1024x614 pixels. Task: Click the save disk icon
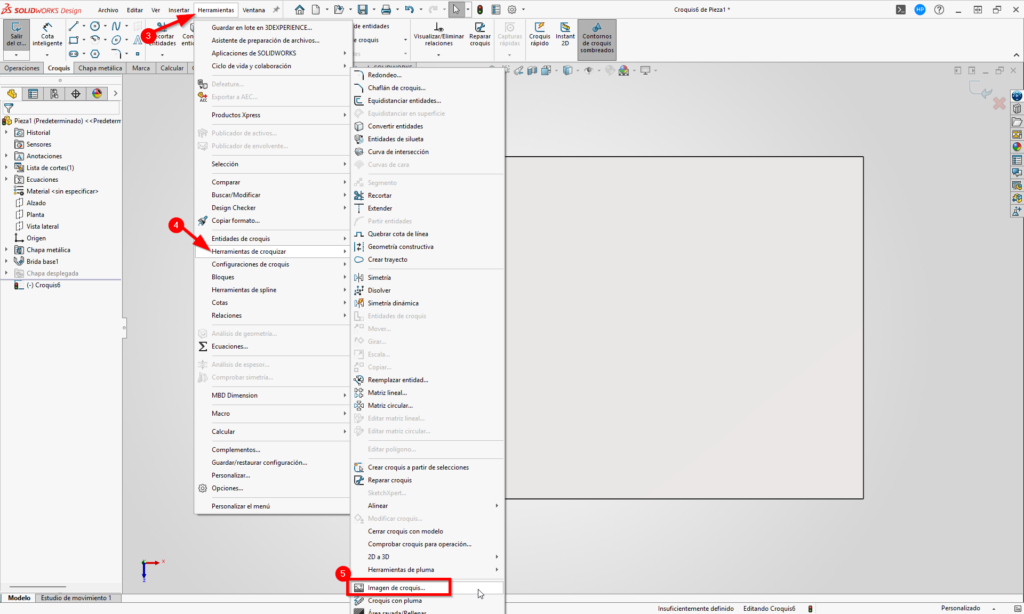coord(362,10)
